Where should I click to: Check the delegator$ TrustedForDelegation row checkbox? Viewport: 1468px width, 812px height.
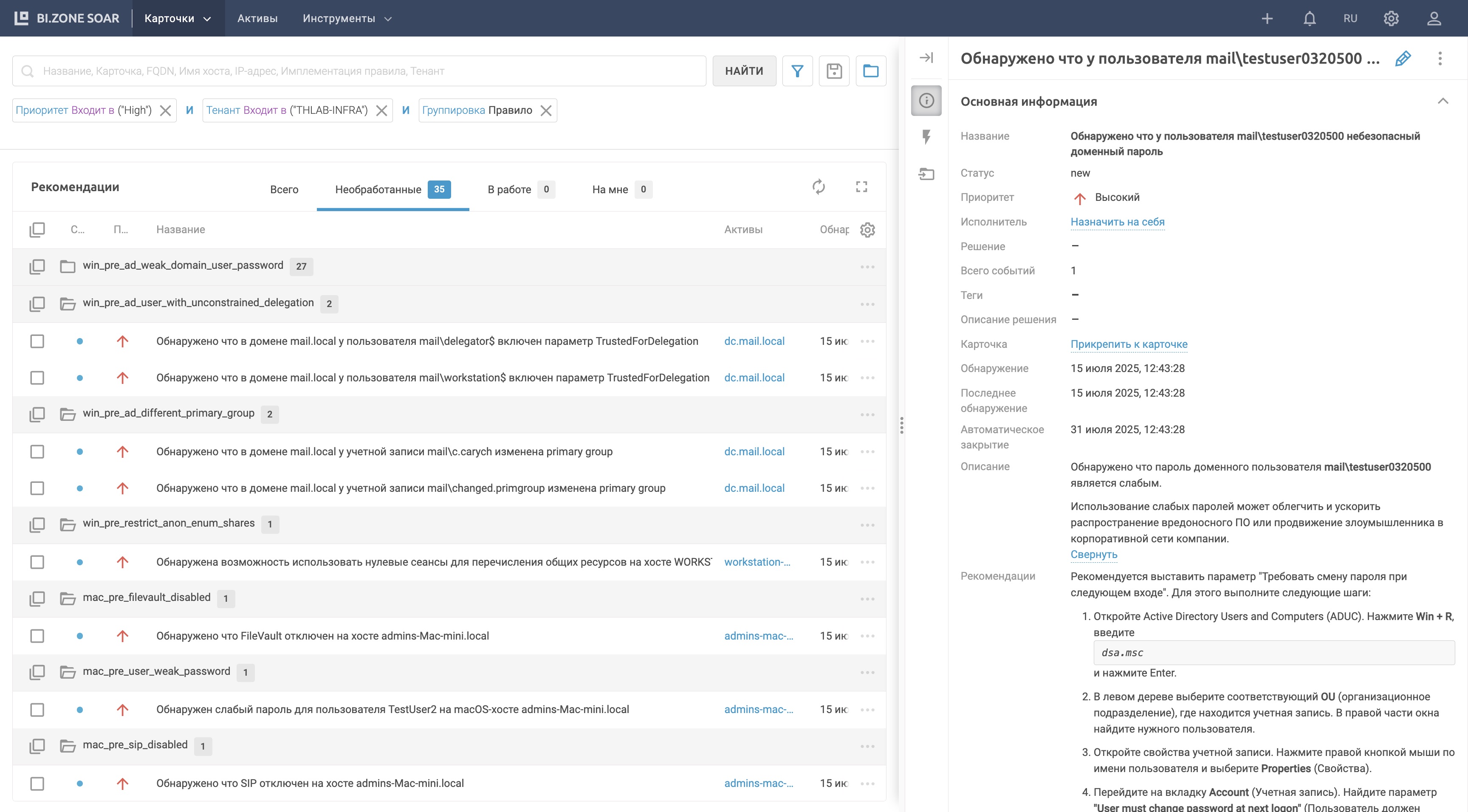coord(37,341)
